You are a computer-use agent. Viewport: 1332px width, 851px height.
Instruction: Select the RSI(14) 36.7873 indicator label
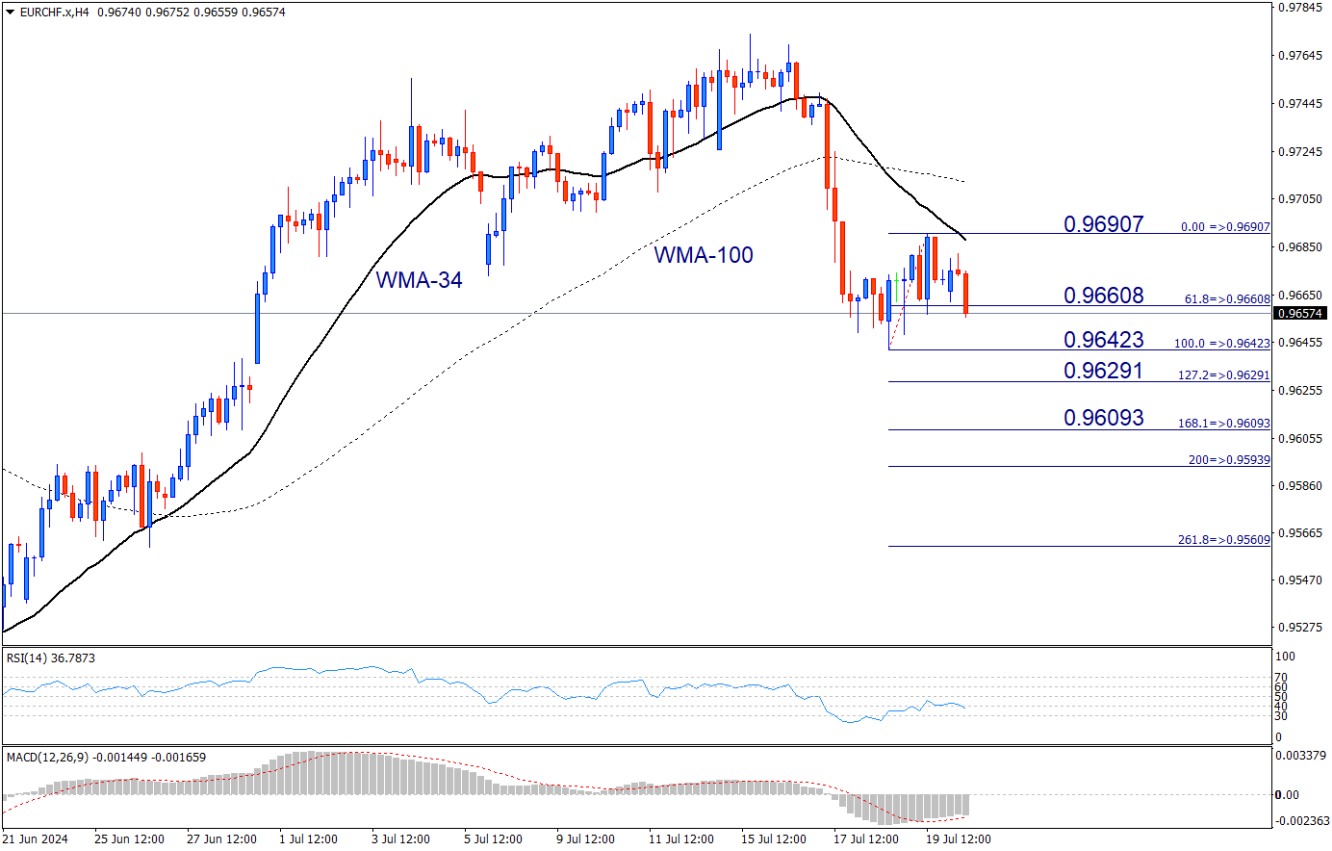click(x=50, y=658)
